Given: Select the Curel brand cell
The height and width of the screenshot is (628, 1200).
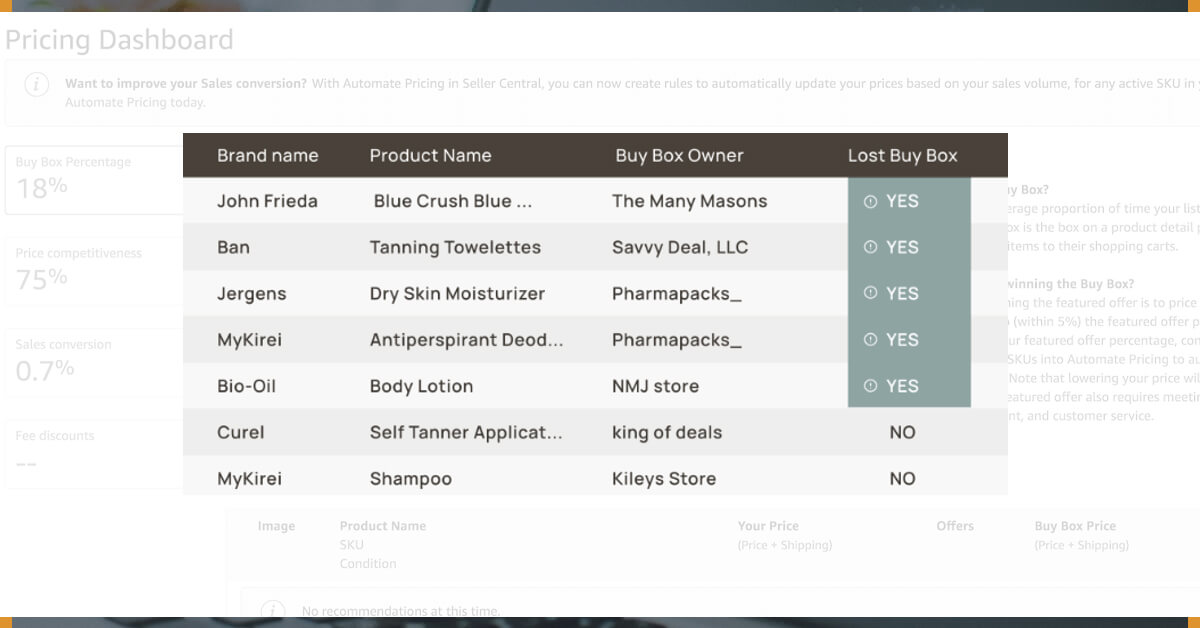Looking at the screenshot, I should pos(241,433).
